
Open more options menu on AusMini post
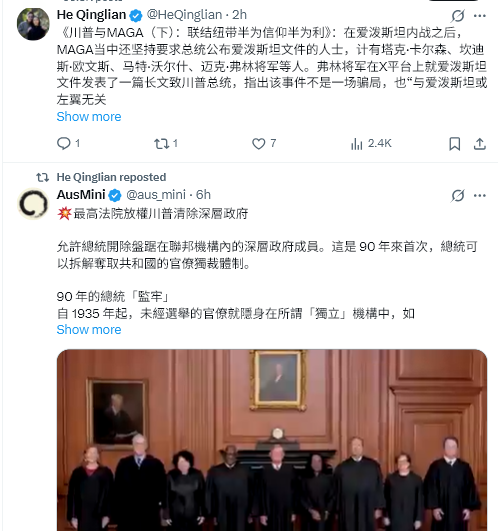[480, 195]
